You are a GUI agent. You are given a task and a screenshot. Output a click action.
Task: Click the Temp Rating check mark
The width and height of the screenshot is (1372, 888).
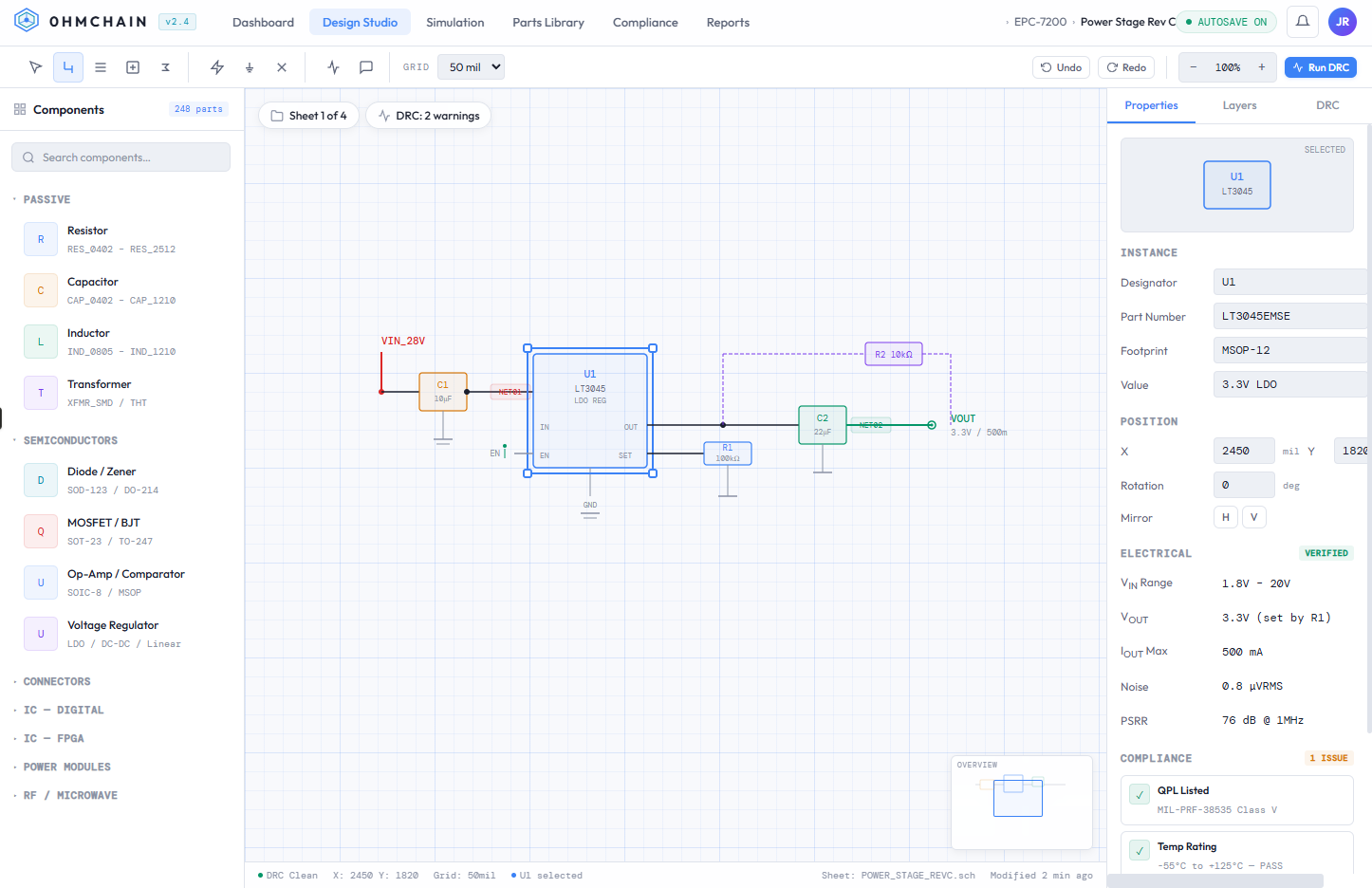[1140, 851]
